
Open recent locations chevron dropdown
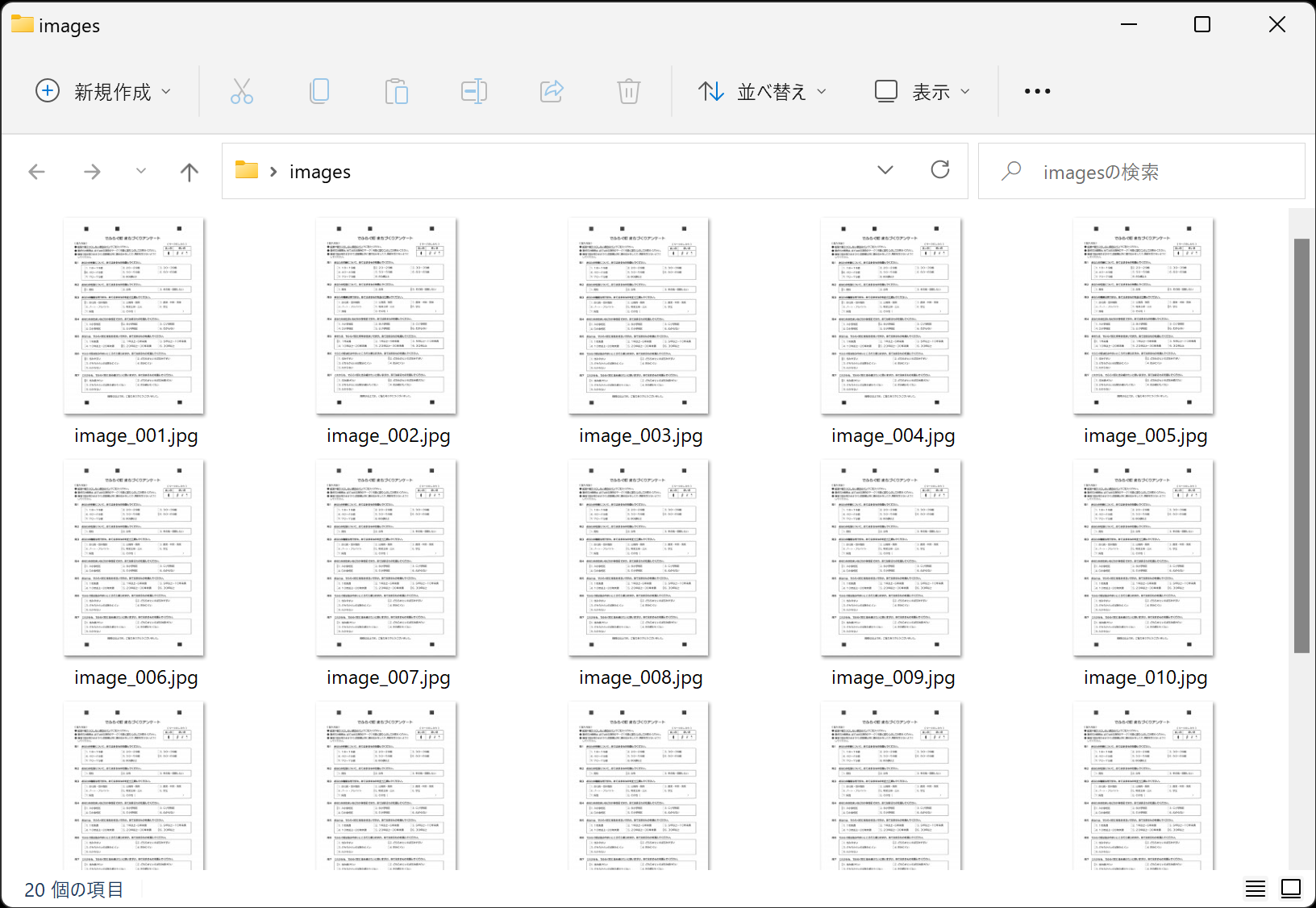pos(141,172)
